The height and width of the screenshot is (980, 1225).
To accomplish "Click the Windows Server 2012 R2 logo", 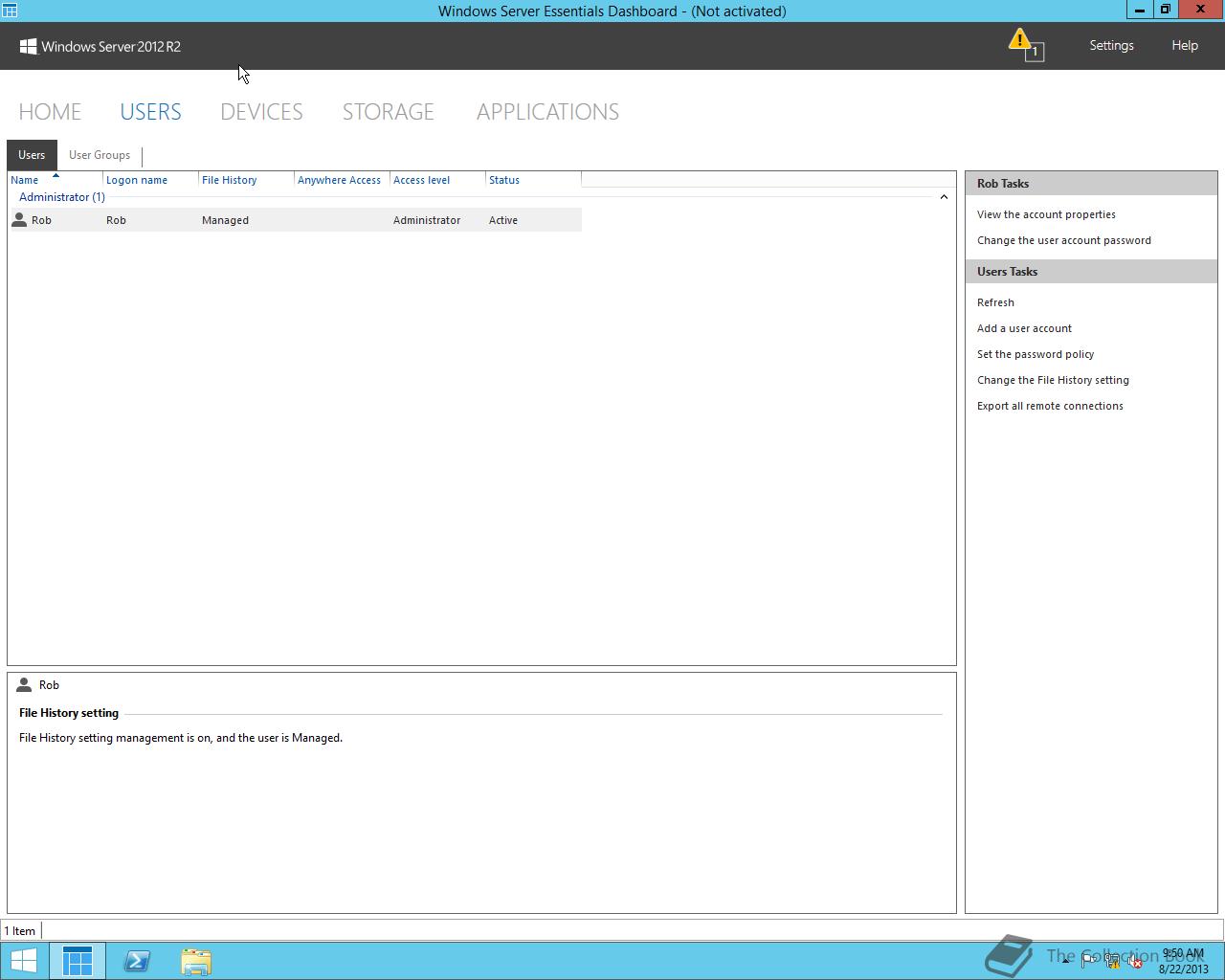I will click(x=100, y=46).
